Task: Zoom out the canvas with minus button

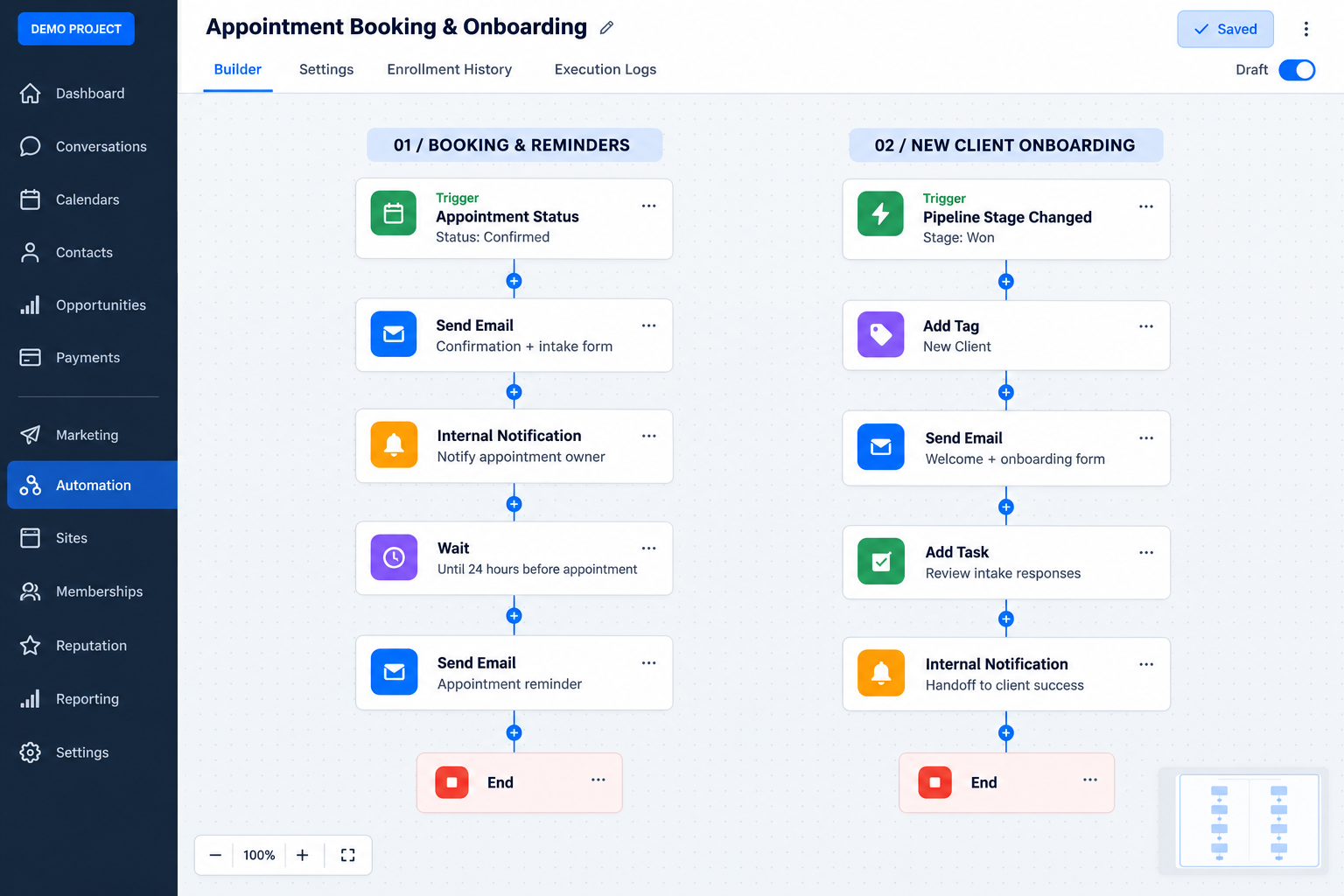Action: point(215,855)
